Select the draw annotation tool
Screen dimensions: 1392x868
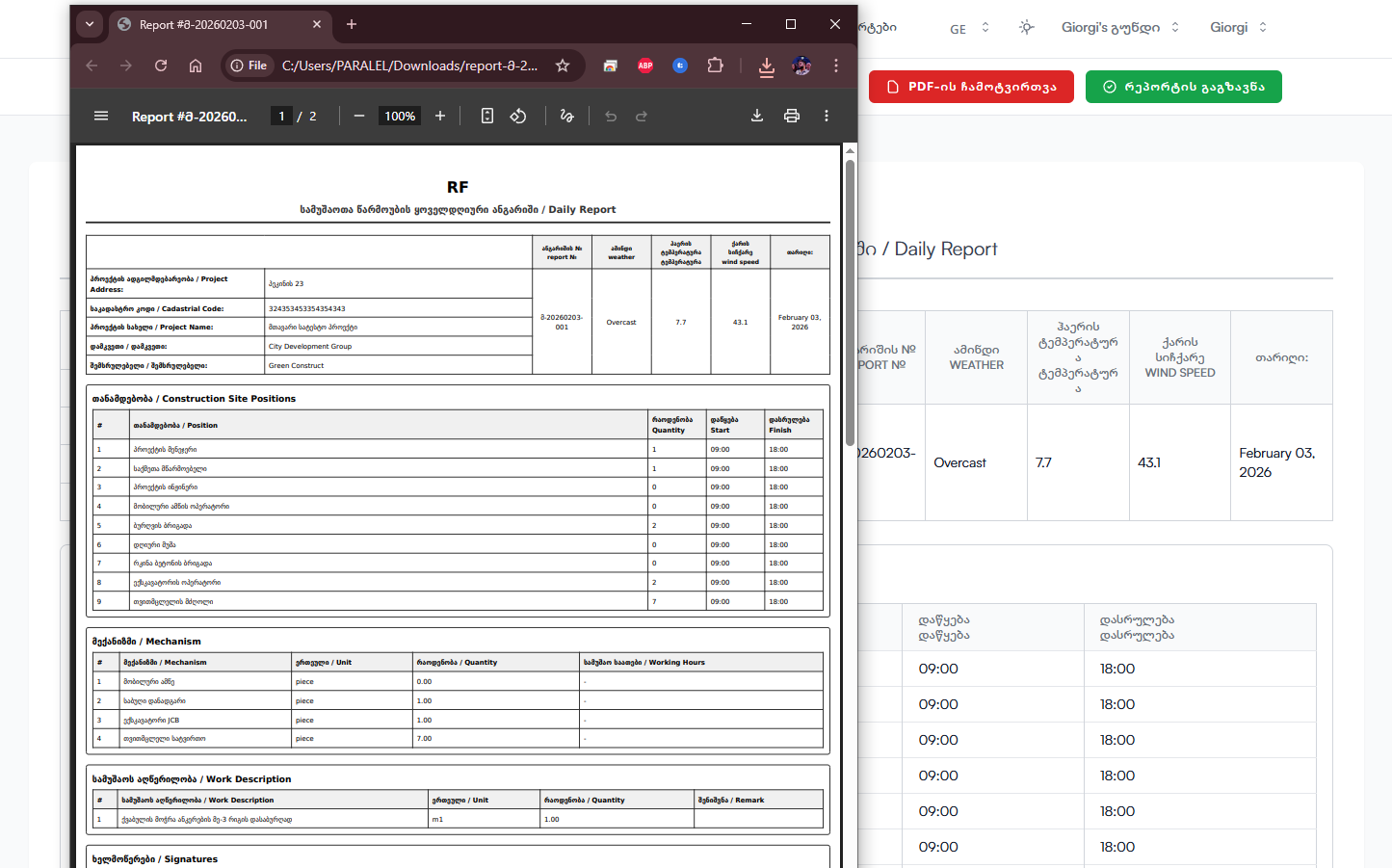pyautogui.click(x=566, y=116)
